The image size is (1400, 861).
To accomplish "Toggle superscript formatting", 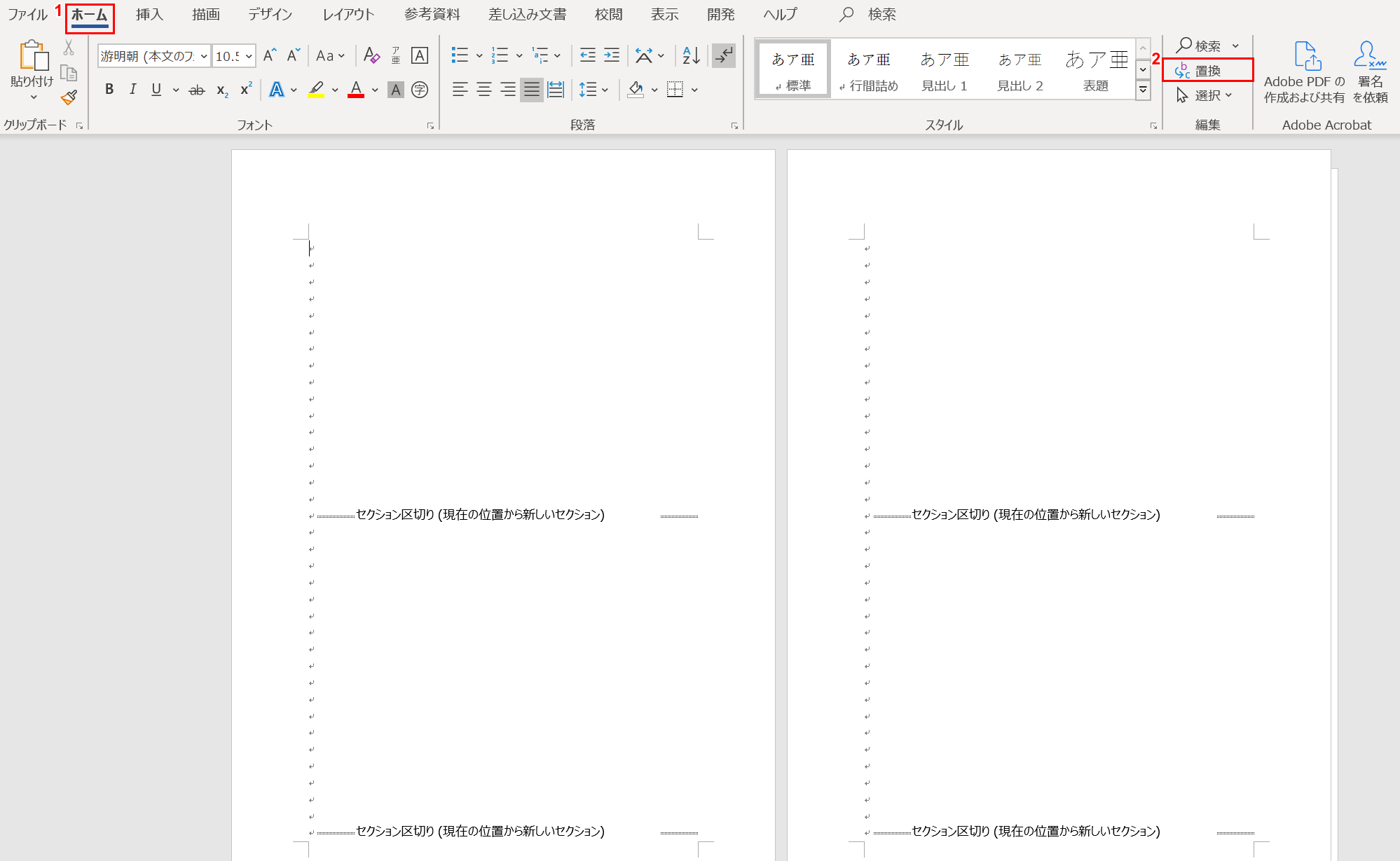I will (246, 90).
